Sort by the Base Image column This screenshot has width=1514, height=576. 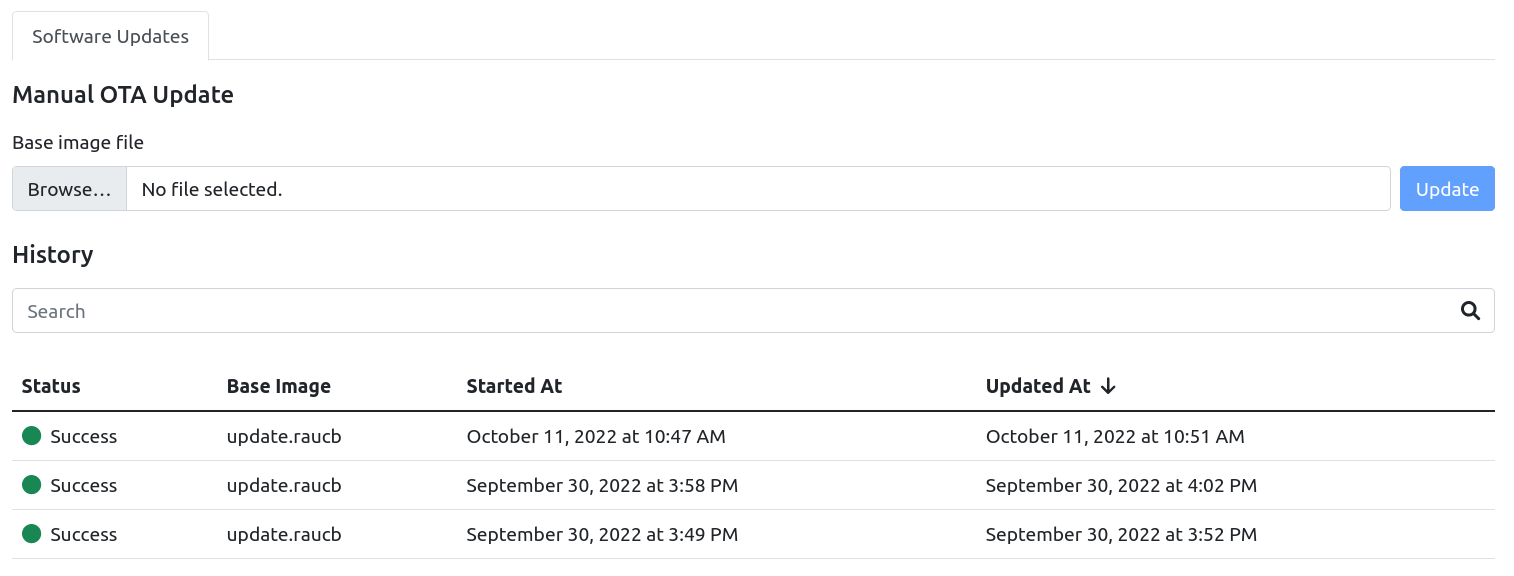279,386
